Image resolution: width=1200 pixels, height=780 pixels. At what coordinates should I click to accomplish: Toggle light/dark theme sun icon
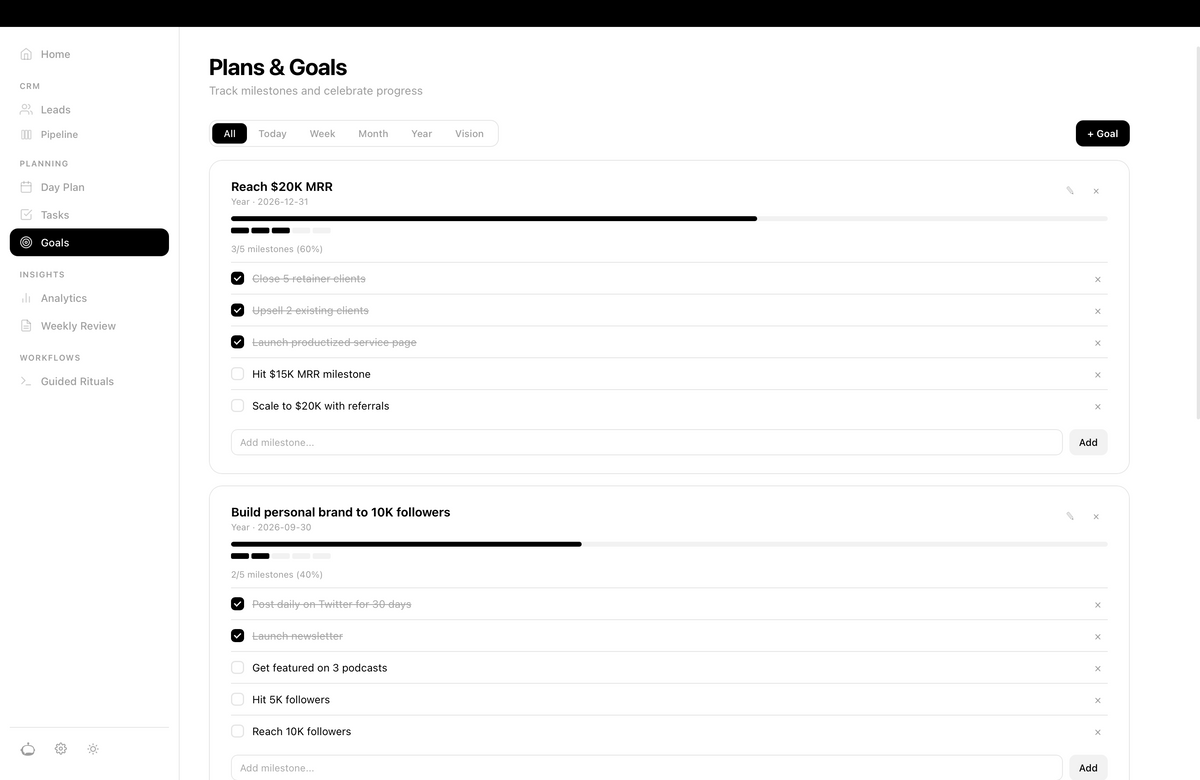(x=93, y=749)
